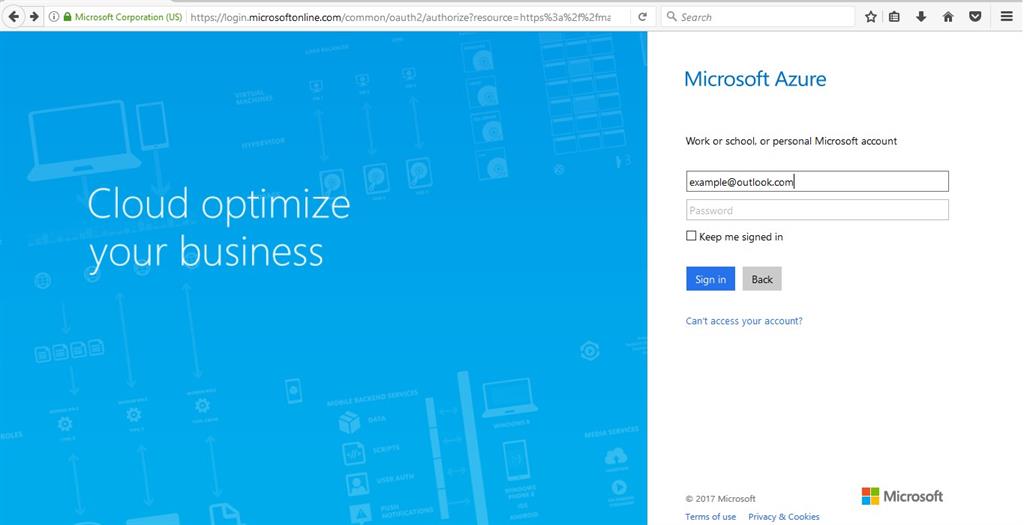Click the browser Search box
This screenshot has height=525, width=1024.
click(758, 17)
